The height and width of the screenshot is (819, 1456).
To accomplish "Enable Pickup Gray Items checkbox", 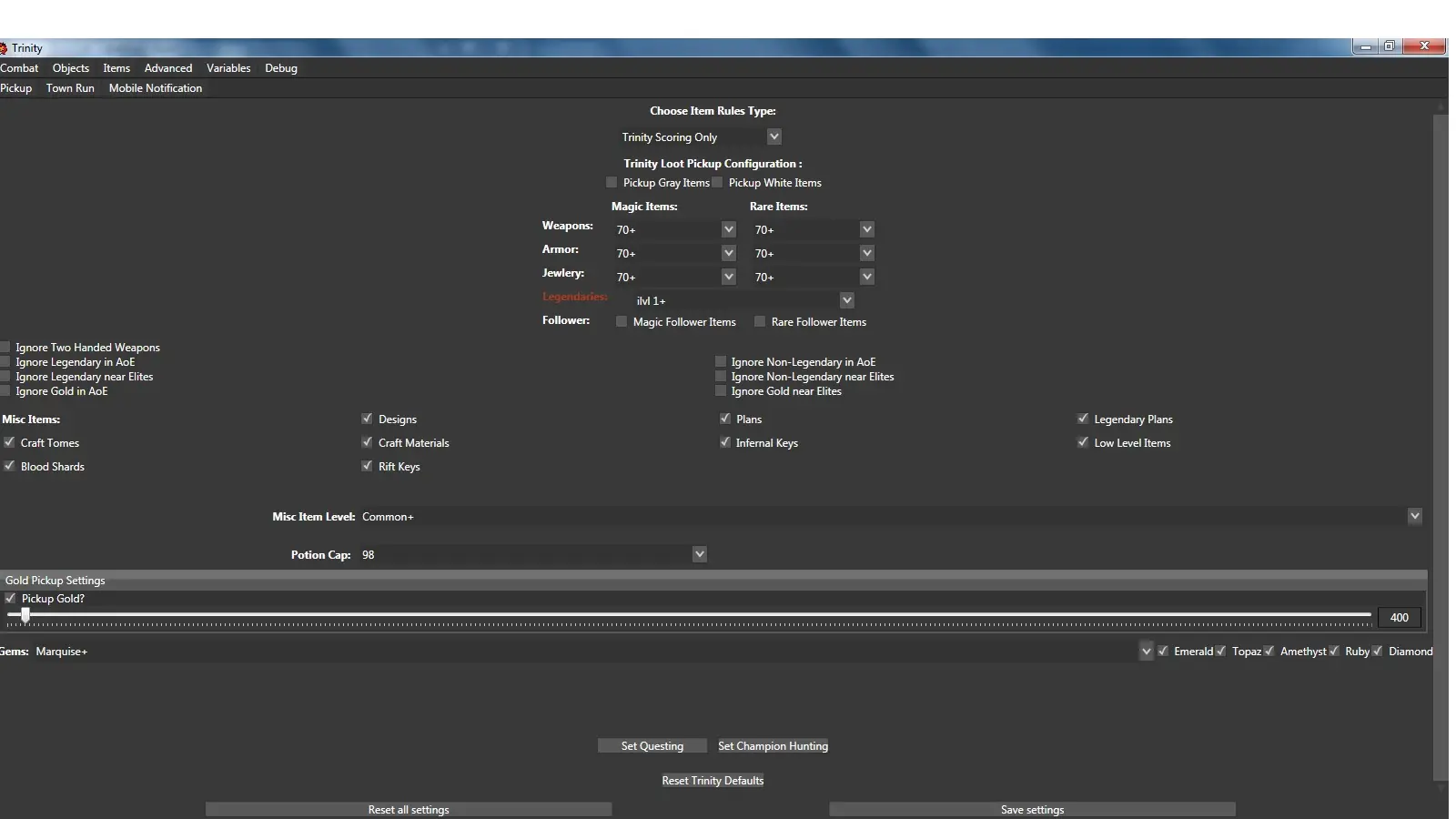I will 612,183.
